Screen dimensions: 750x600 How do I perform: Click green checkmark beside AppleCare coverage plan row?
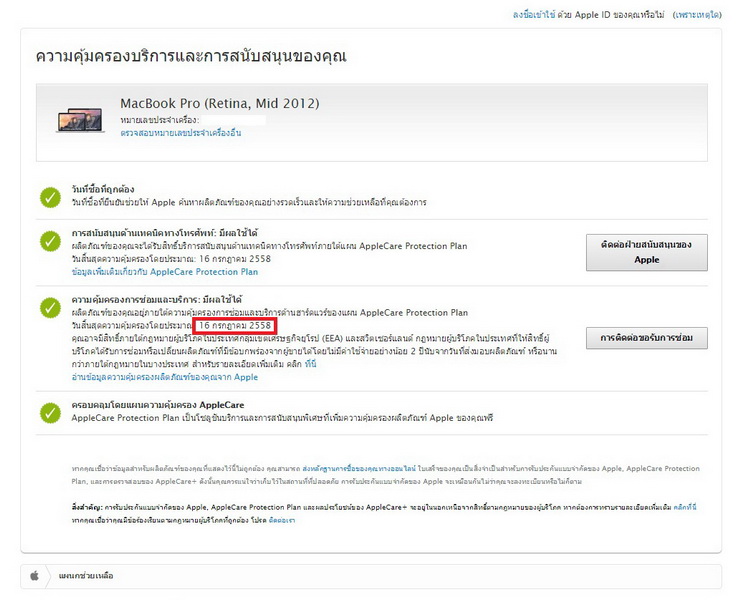(50, 413)
